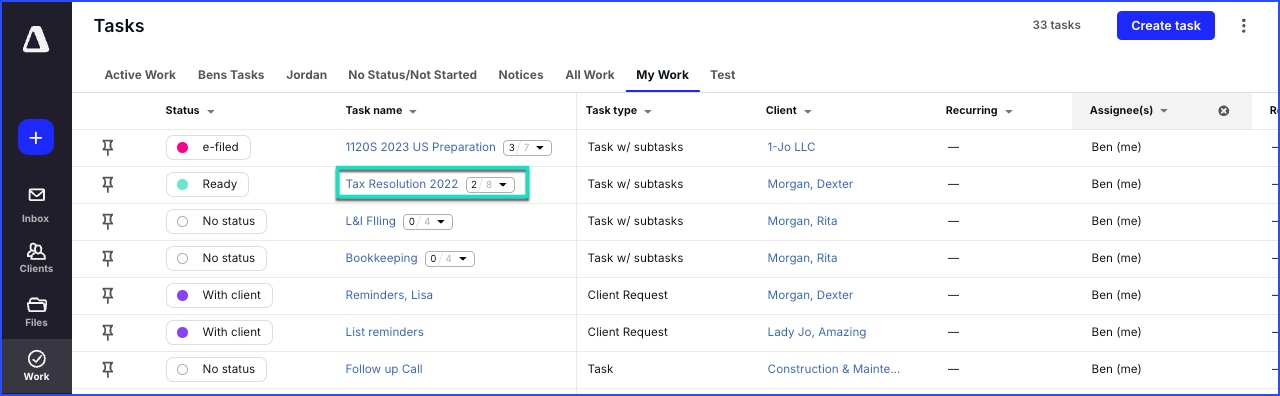Expand subtasks 2/8 for Tax Resolution 2022
Image resolution: width=1280 pixels, height=396 pixels.
[490, 184]
